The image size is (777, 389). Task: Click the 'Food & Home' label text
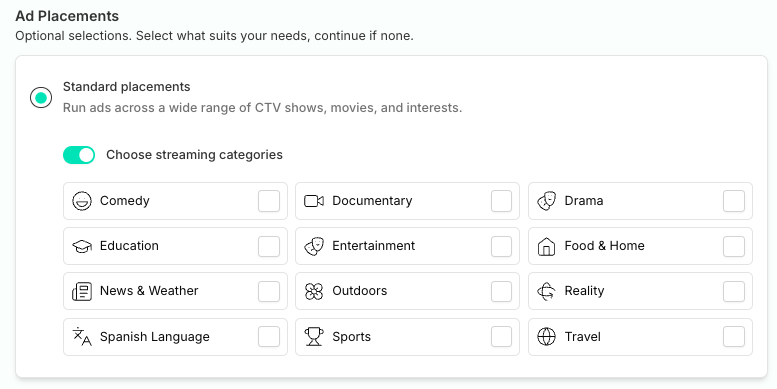click(605, 246)
